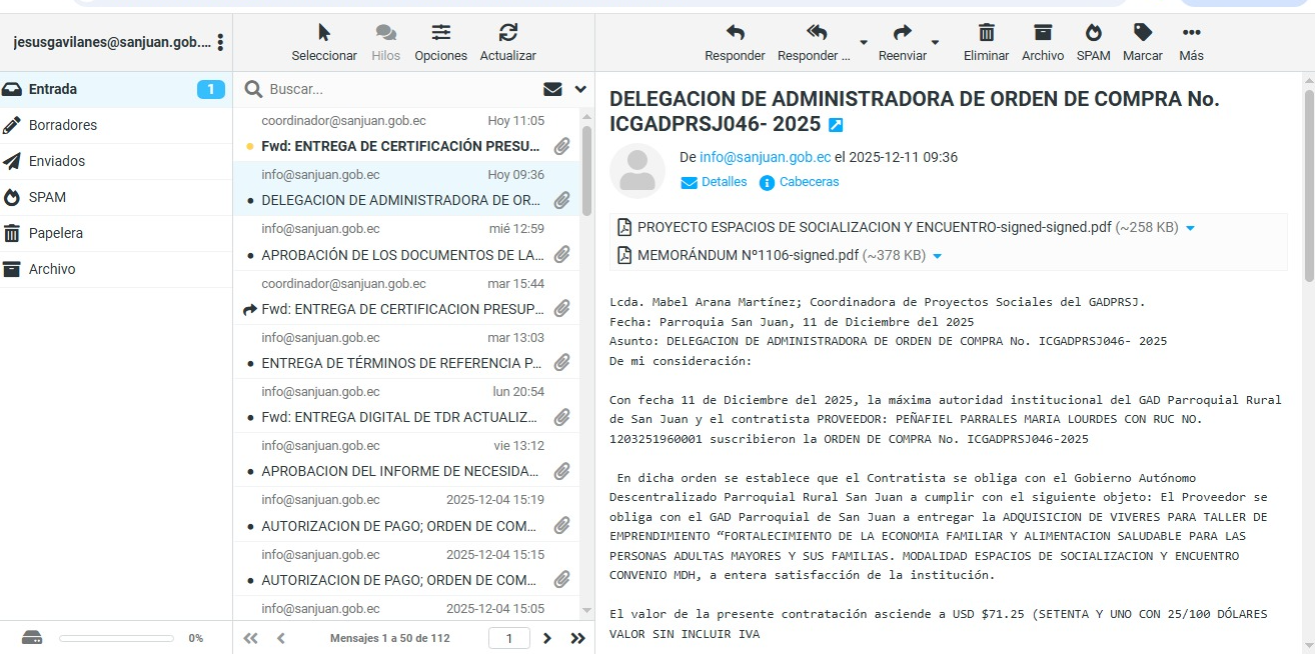The height and width of the screenshot is (654, 1315).
Task: Click the Reenviar forward icon
Action: [902, 34]
